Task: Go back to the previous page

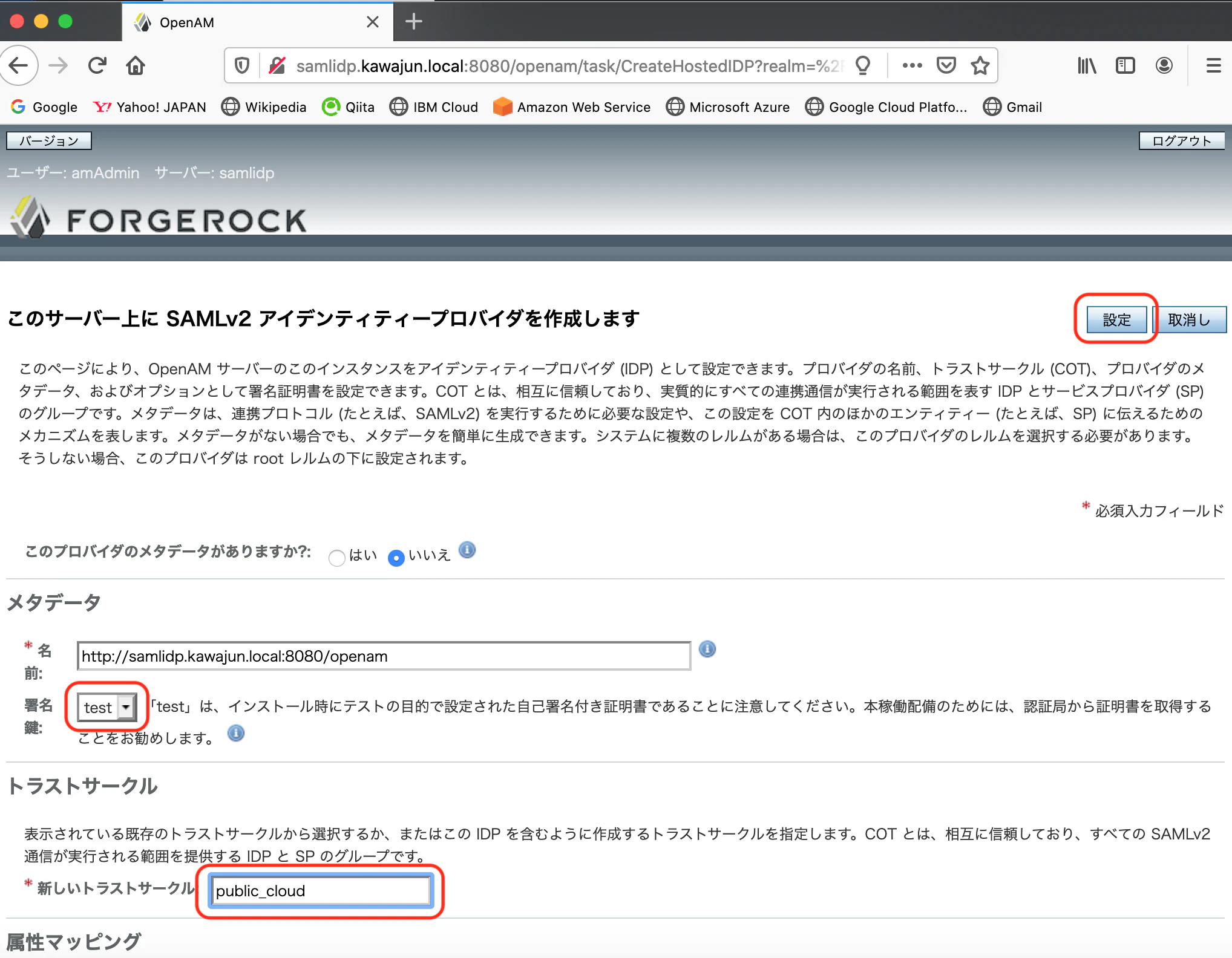Action: [x=18, y=65]
